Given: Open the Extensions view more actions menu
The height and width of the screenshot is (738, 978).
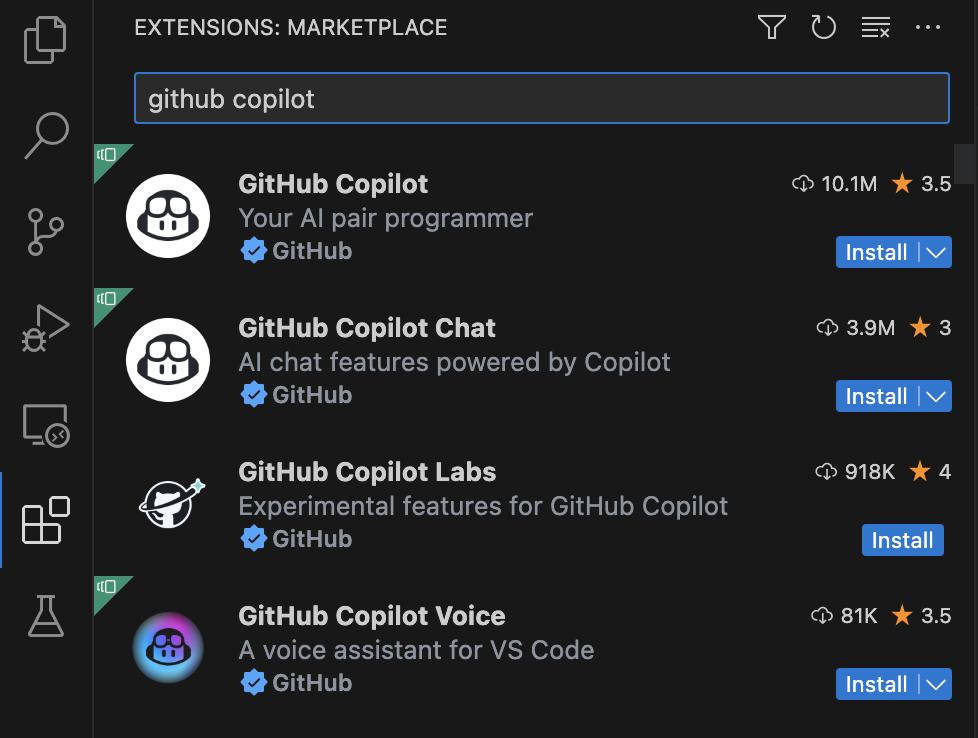Looking at the screenshot, I should (x=928, y=27).
